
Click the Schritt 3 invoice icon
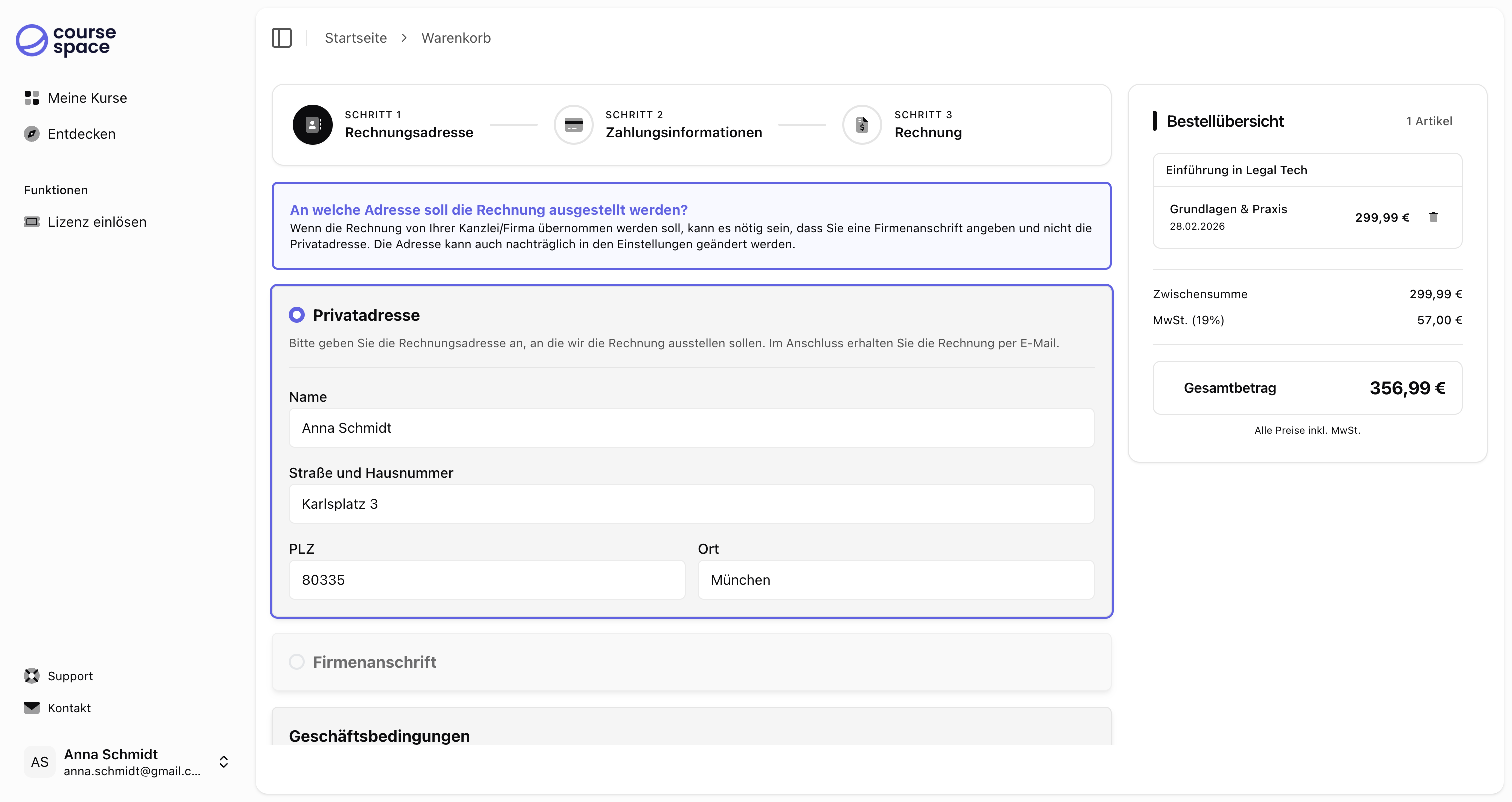[x=861, y=124]
